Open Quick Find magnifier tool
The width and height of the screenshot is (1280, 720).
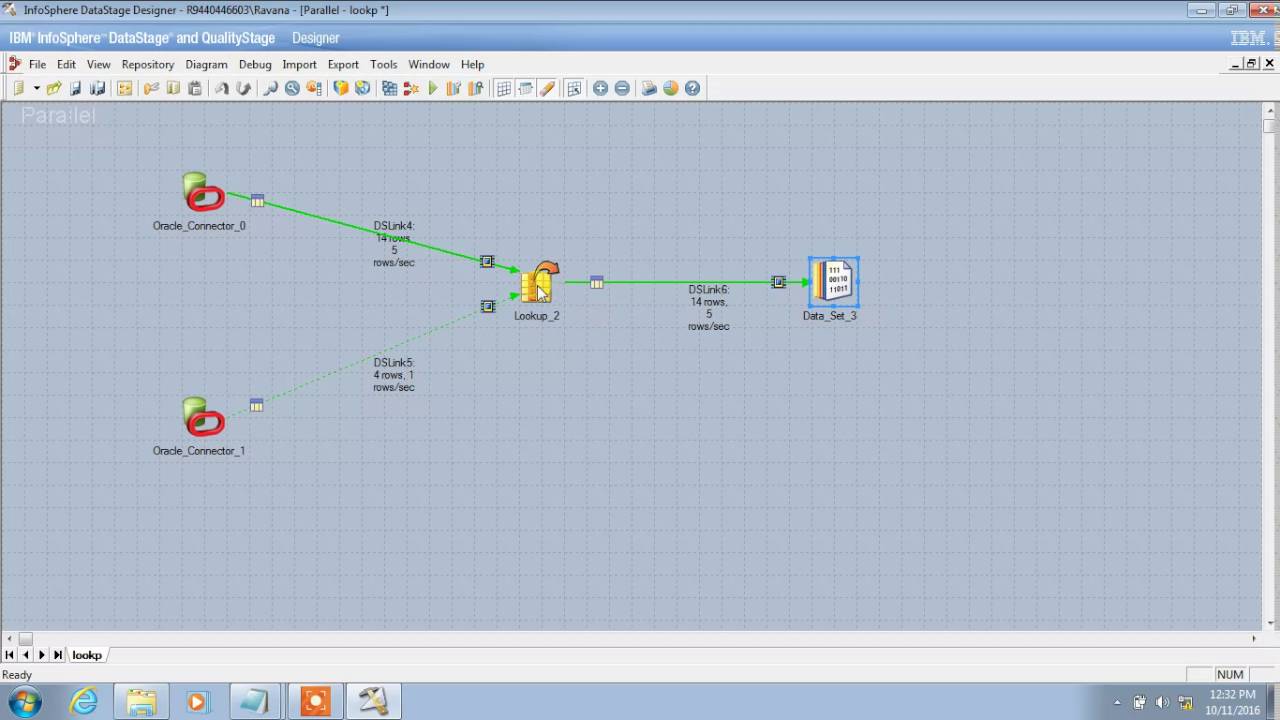pos(270,88)
